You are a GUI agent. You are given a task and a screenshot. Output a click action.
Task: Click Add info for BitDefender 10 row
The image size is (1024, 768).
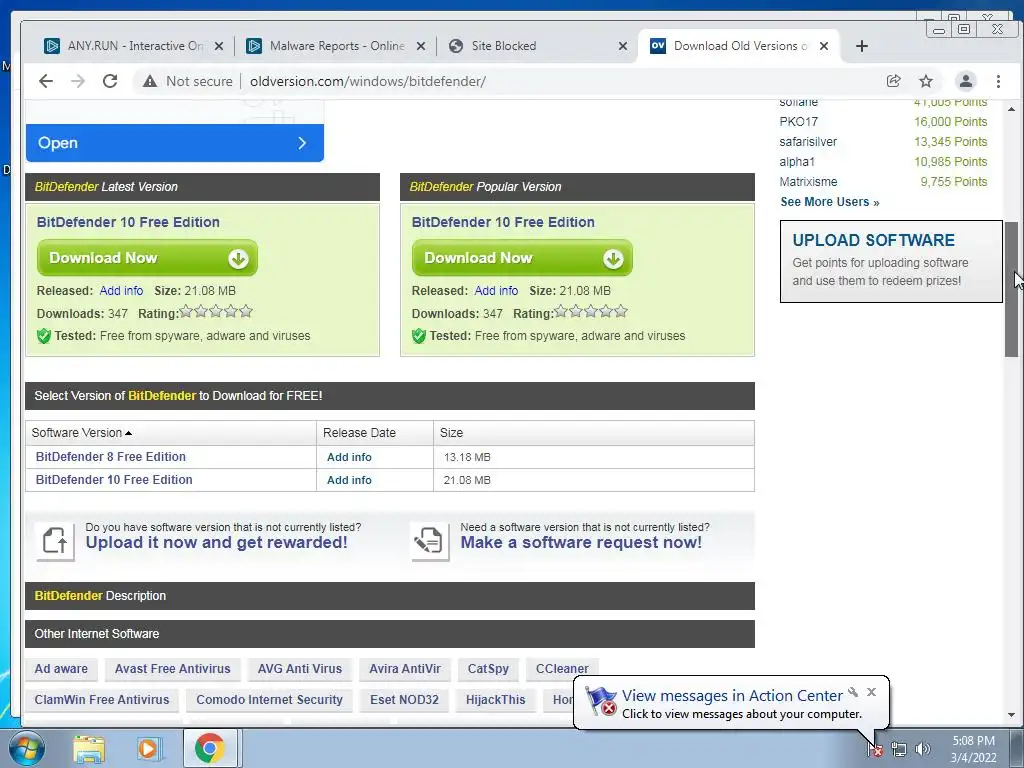point(349,480)
